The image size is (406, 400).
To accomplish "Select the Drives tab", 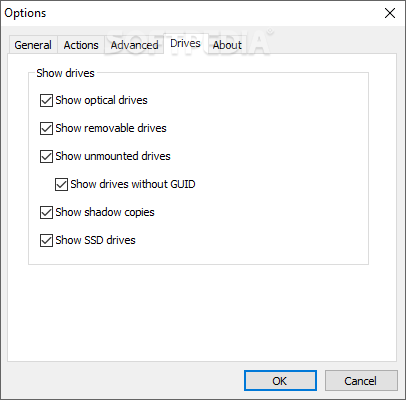I will click(x=185, y=43).
